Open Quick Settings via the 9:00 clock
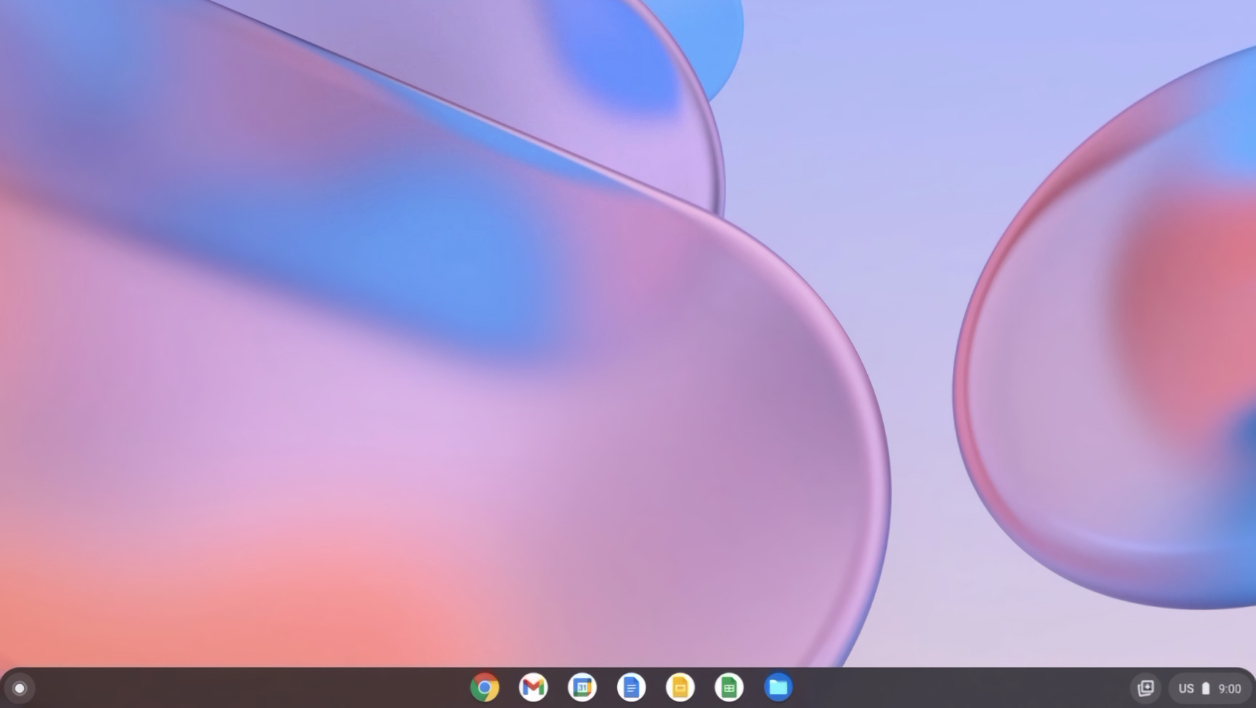 (x=1230, y=688)
